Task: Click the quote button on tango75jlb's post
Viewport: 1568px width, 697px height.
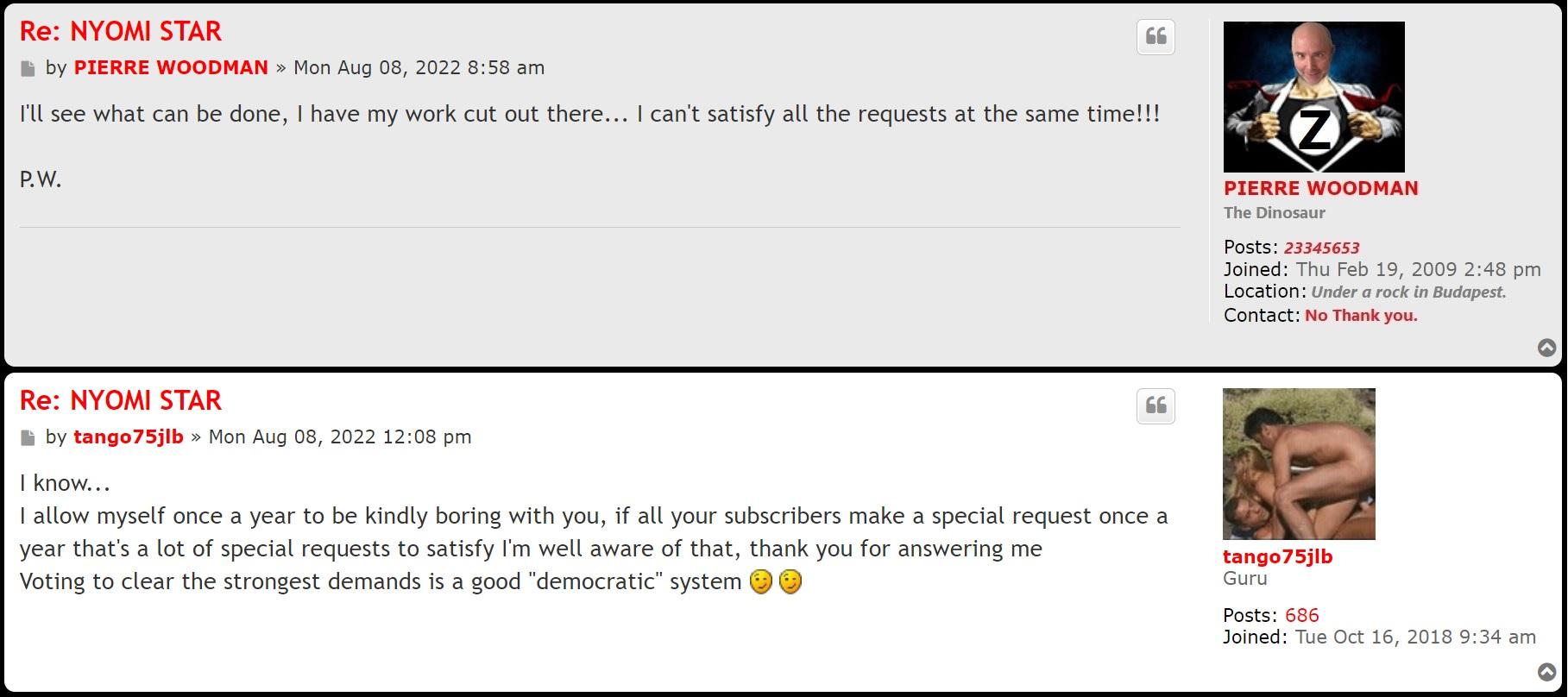Action: (1156, 405)
